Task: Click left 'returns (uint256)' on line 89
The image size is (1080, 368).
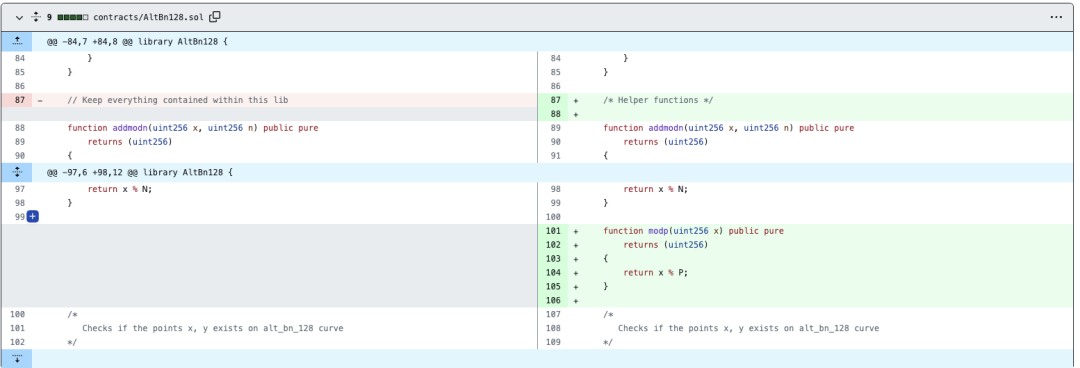Action: [130, 141]
